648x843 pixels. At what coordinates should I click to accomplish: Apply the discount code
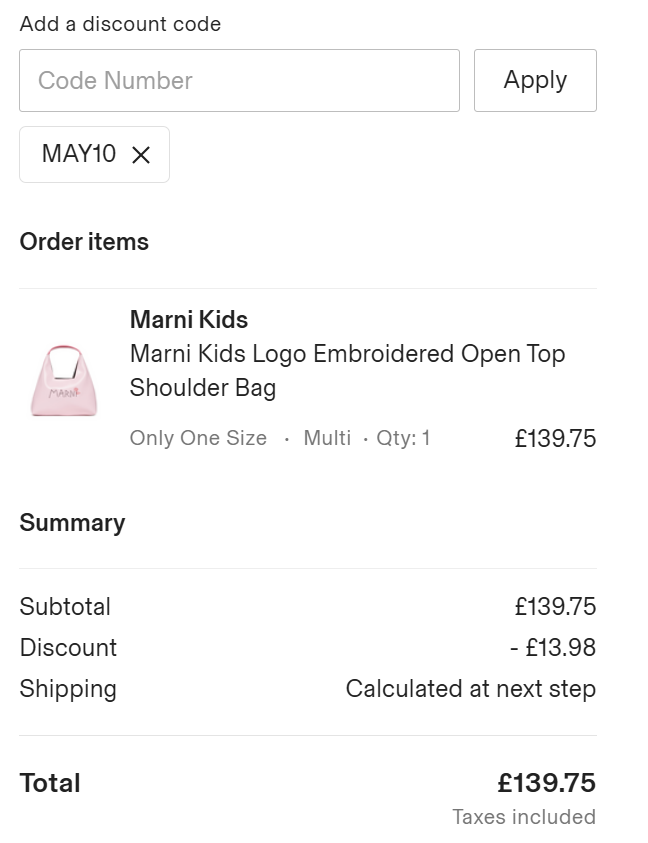[x=535, y=81]
